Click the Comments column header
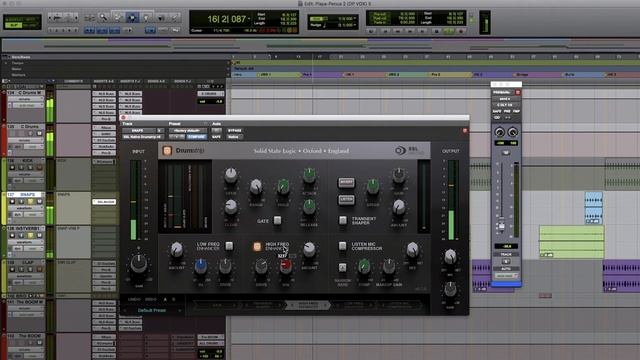 point(73,81)
